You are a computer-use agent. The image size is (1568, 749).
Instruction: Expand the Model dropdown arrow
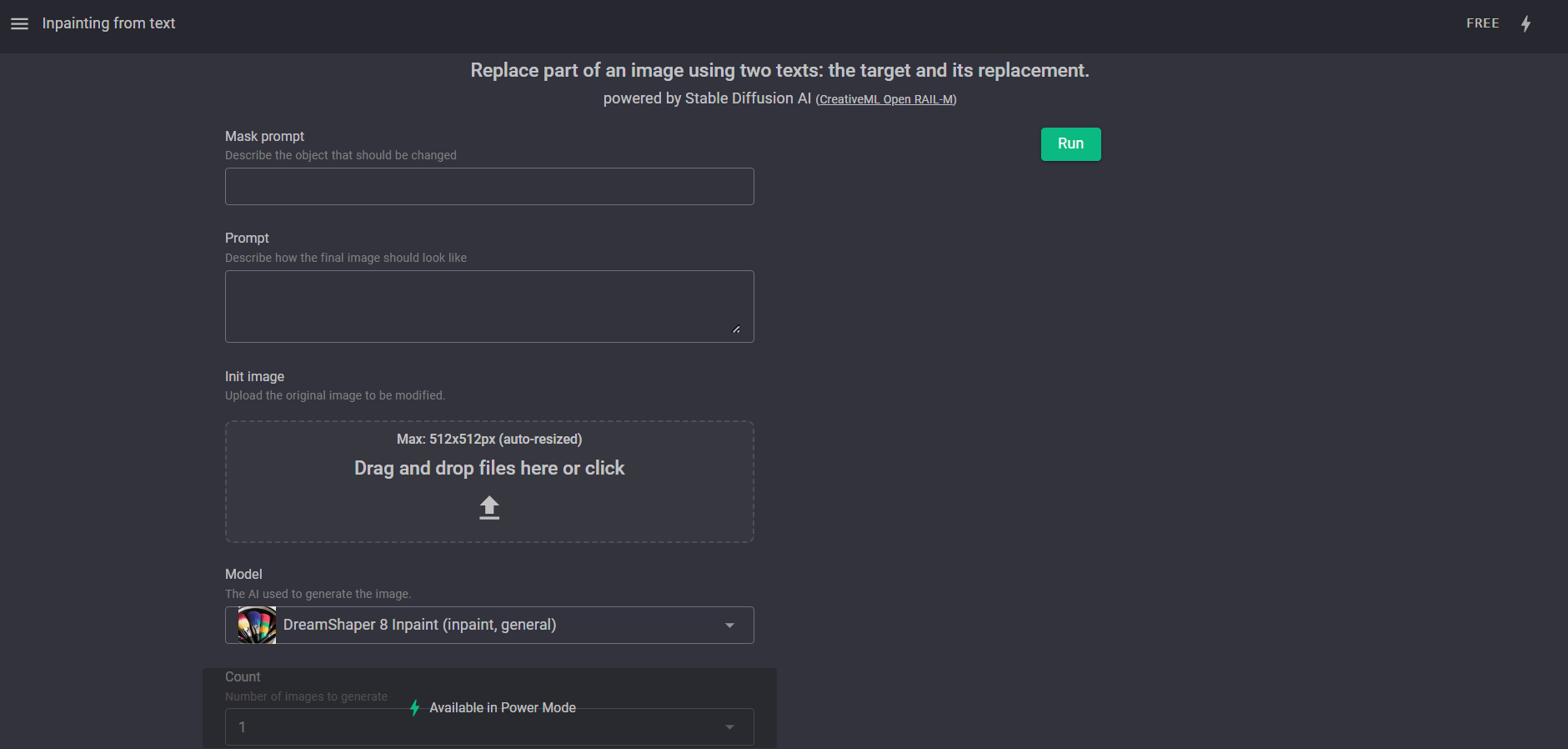pos(729,626)
